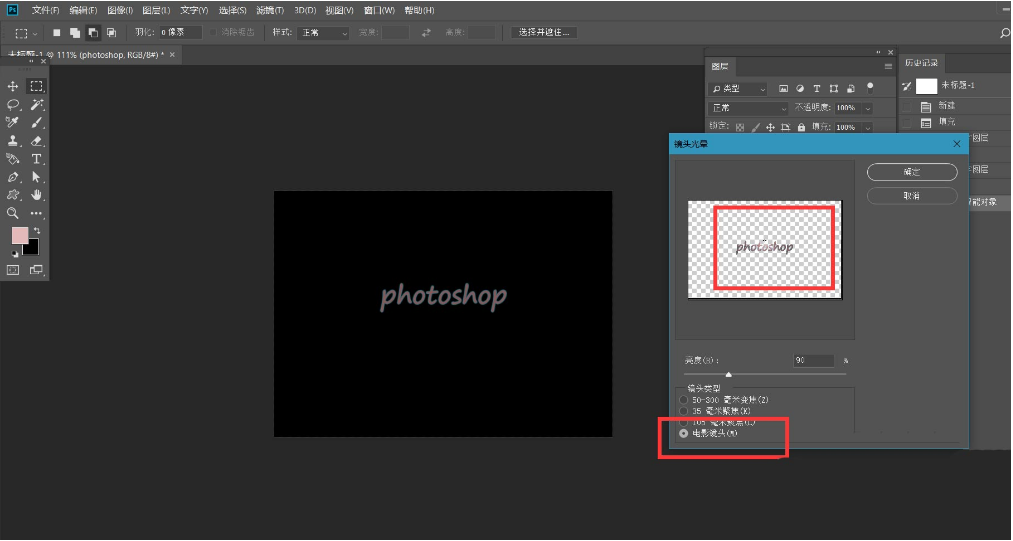Click the brightness slider handle
Image resolution: width=1013 pixels, height=541 pixels.
(x=728, y=374)
